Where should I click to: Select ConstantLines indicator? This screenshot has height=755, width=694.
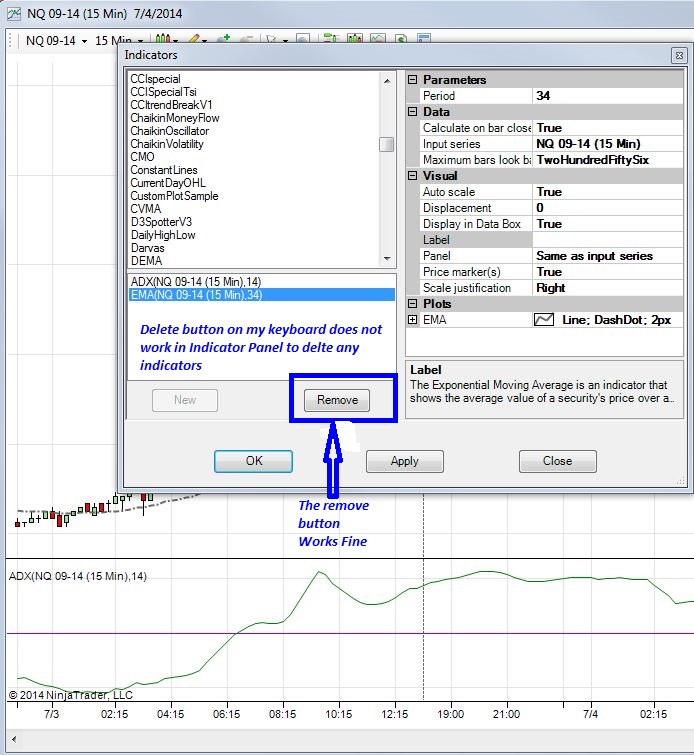[x=164, y=170]
